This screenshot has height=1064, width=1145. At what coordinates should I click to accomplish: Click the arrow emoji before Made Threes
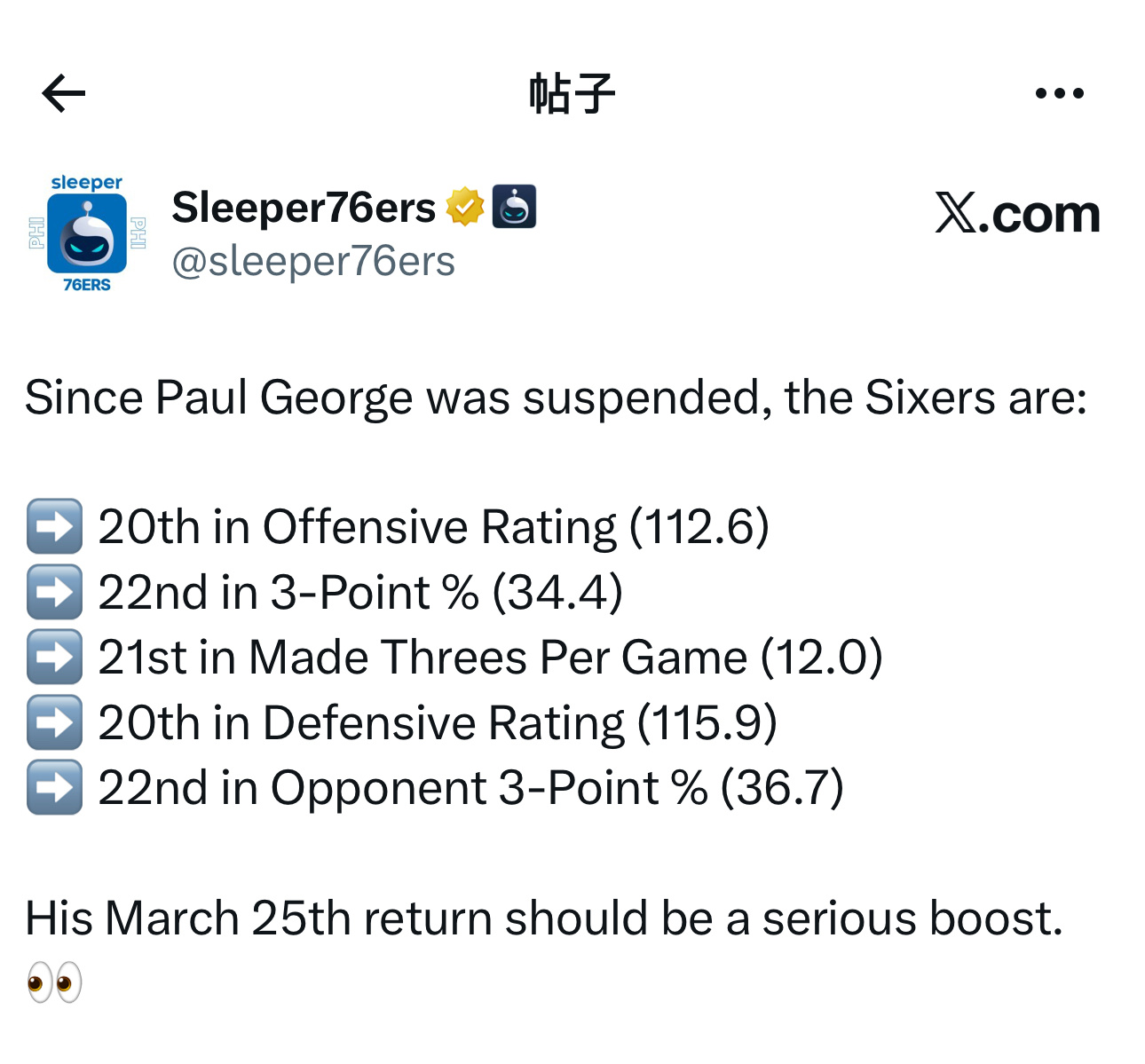point(54,658)
